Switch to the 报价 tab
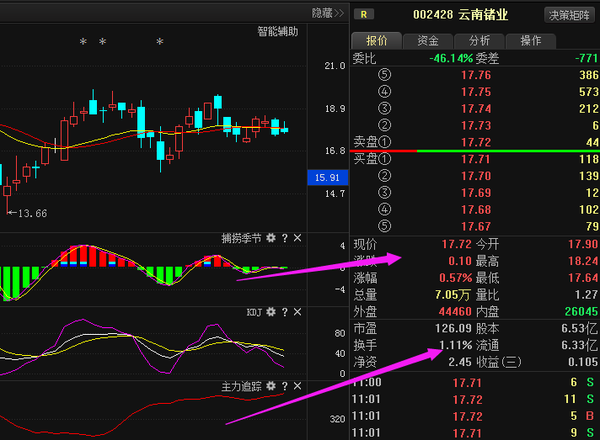The image size is (600, 440). tap(376, 40)
